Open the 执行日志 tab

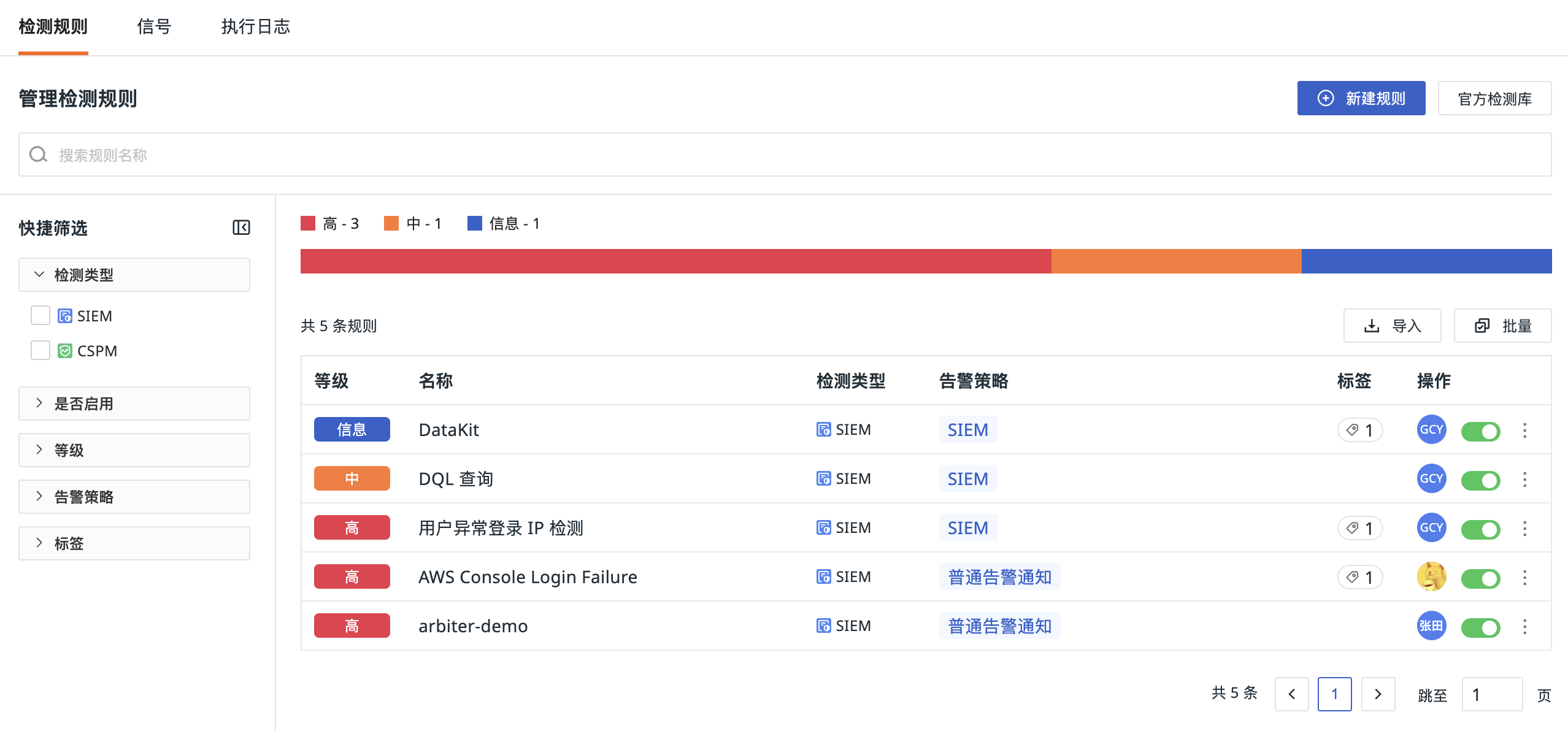[x=255, y=27]
